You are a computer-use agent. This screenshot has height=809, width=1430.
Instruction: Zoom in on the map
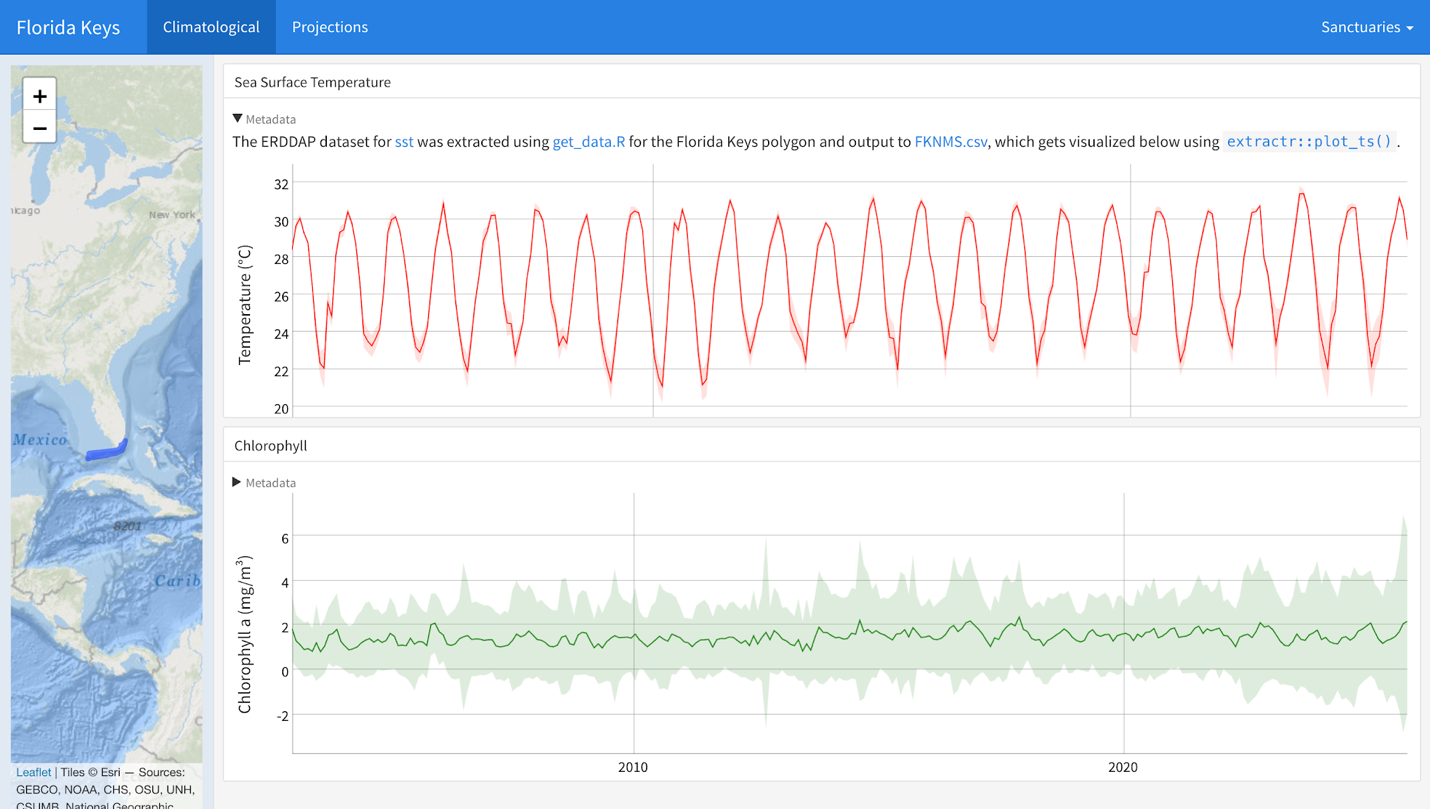click(39, 96)
